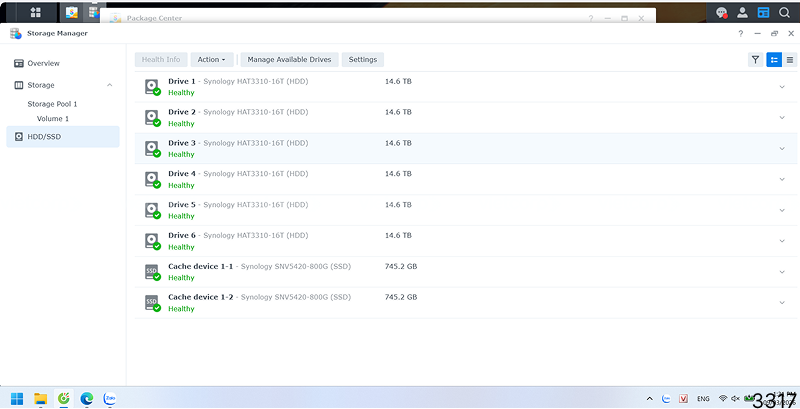Switch to Package Center taskbar icon in DSM
The width and height of the screenshot is (800, 409).
[71, 12]
